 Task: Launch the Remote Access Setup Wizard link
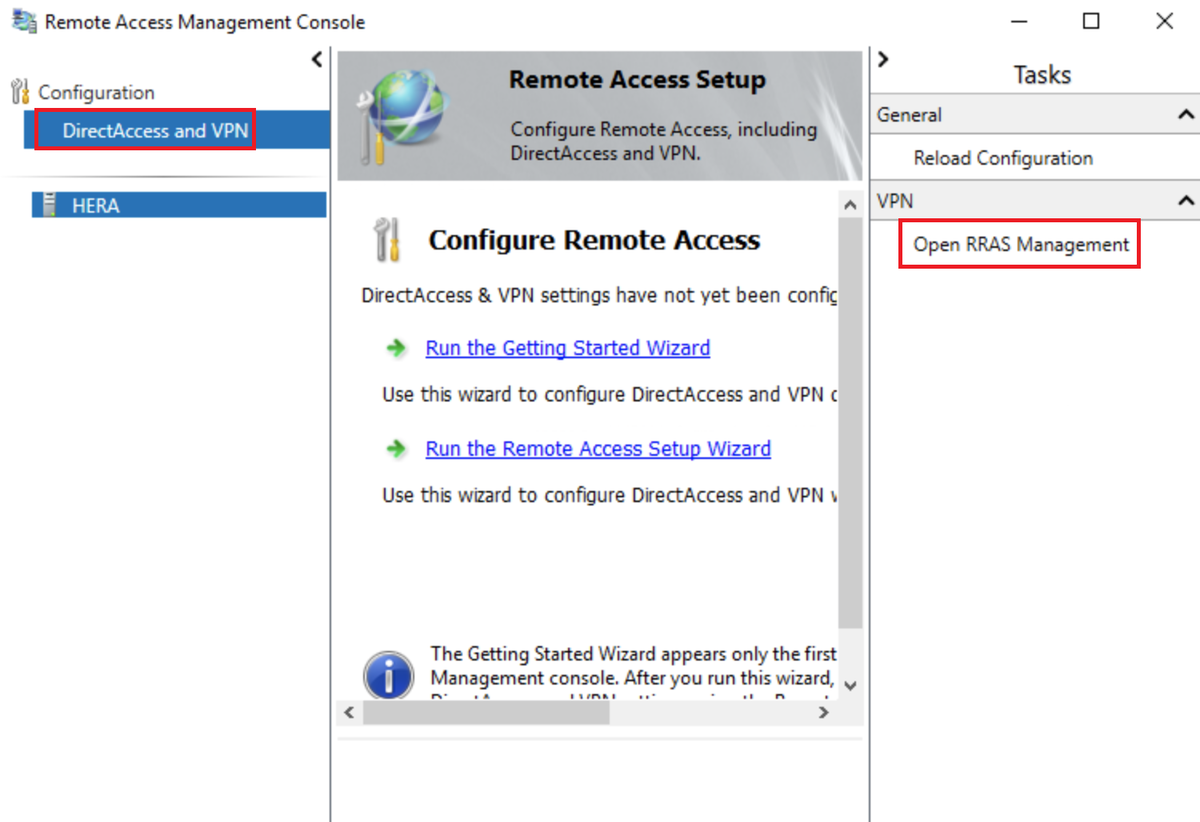coord(598,448)
